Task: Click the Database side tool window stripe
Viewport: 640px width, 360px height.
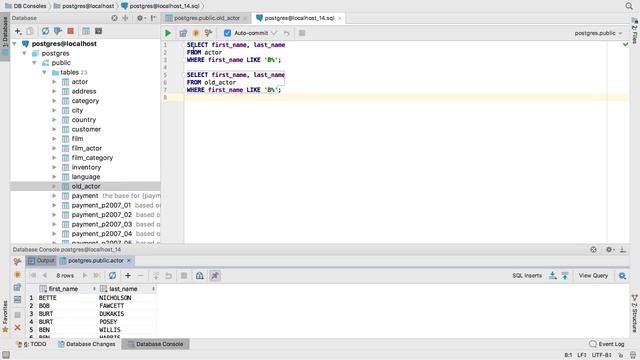Action: point(5,36)
